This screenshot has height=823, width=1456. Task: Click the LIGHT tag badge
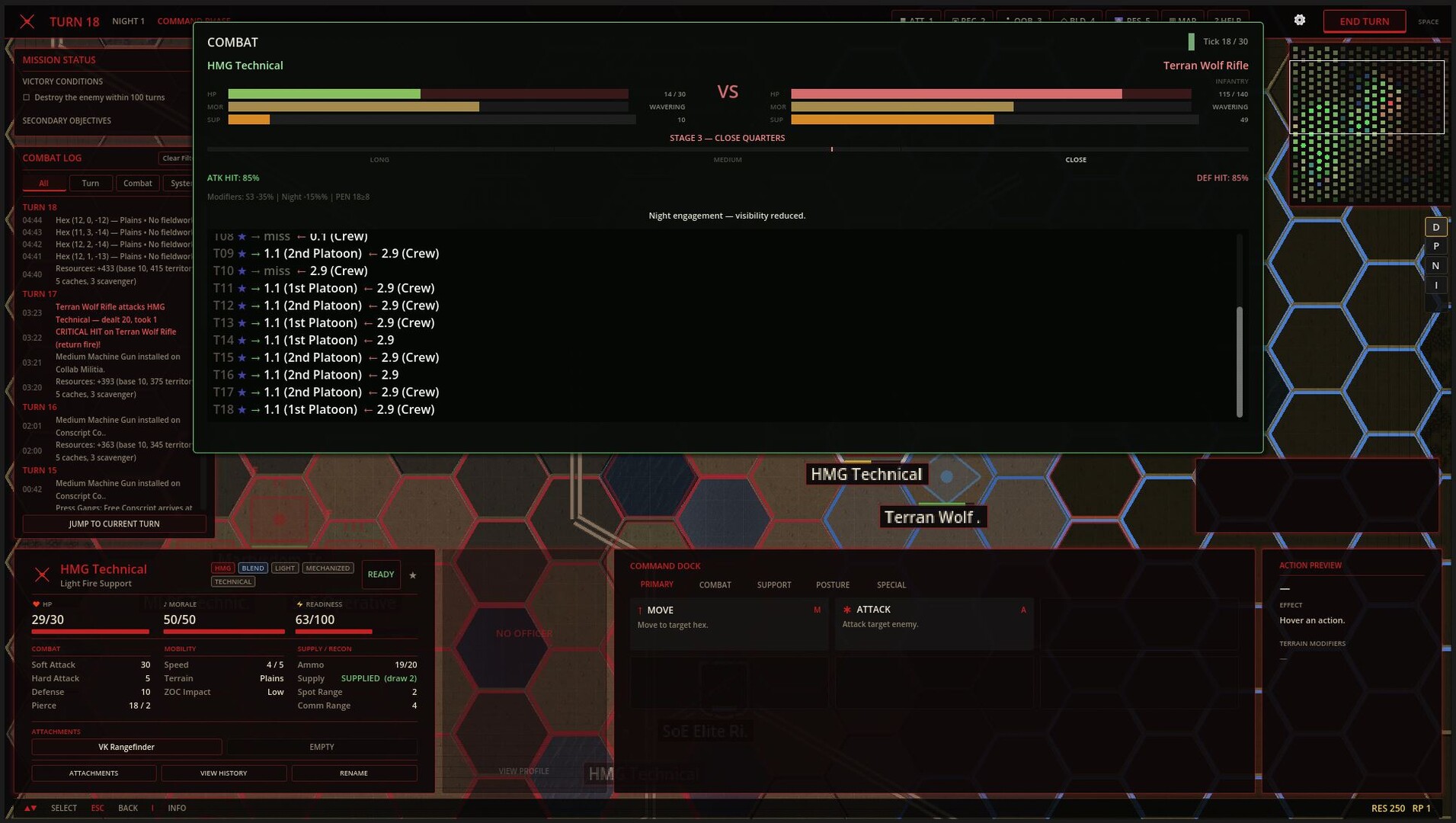click(285, 568)
